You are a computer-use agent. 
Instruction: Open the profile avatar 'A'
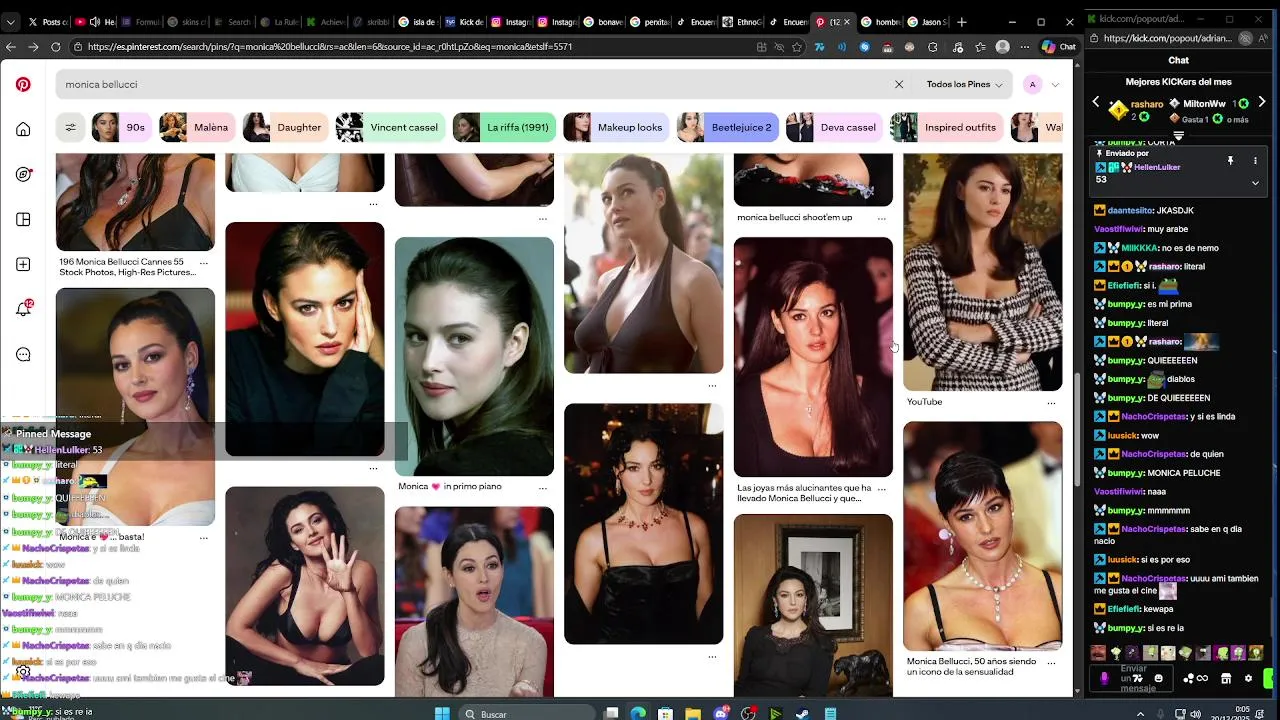(x=1032, y=85)
